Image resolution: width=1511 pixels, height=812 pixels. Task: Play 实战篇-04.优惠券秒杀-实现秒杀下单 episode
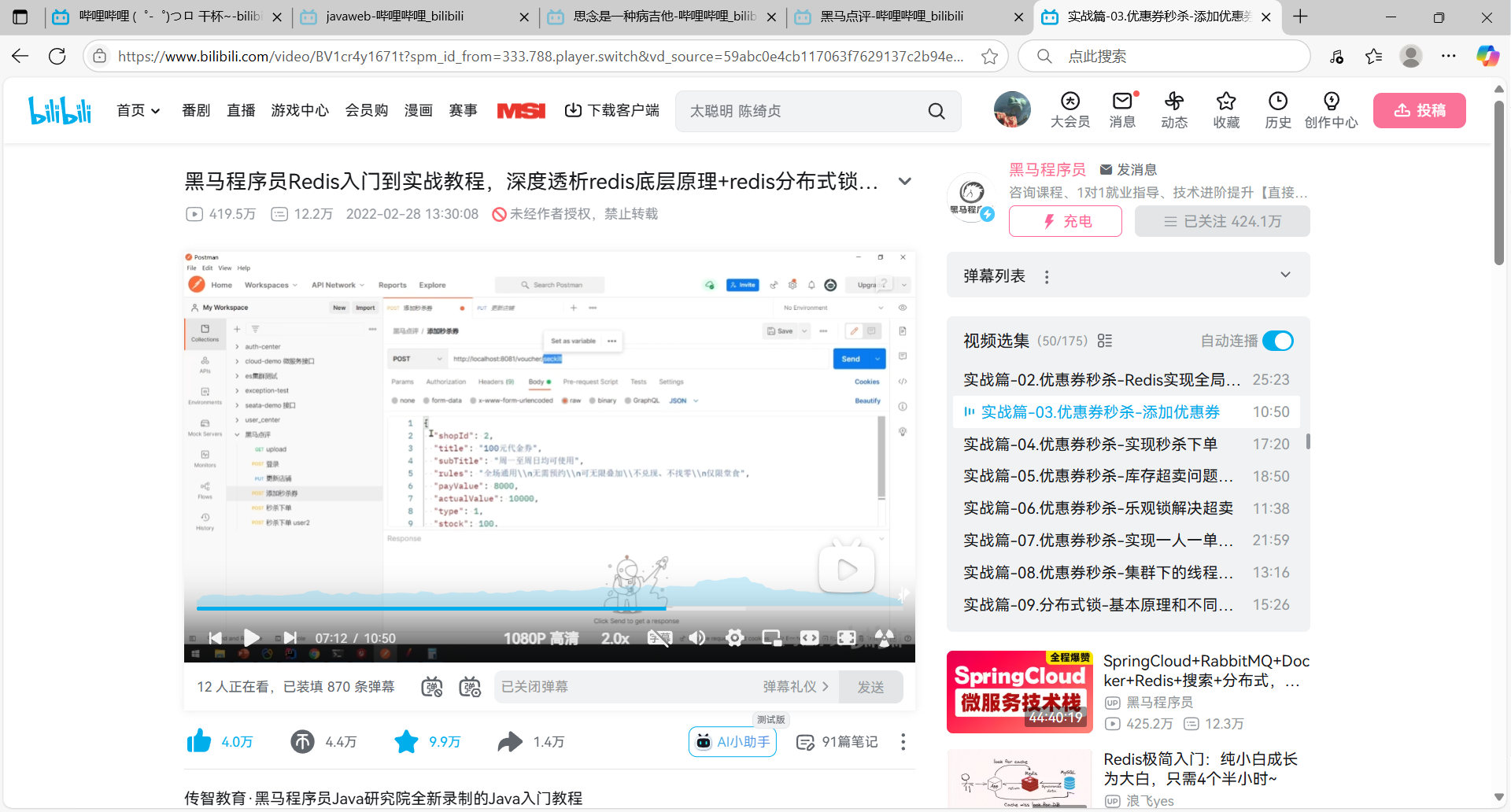point(1126,444)
